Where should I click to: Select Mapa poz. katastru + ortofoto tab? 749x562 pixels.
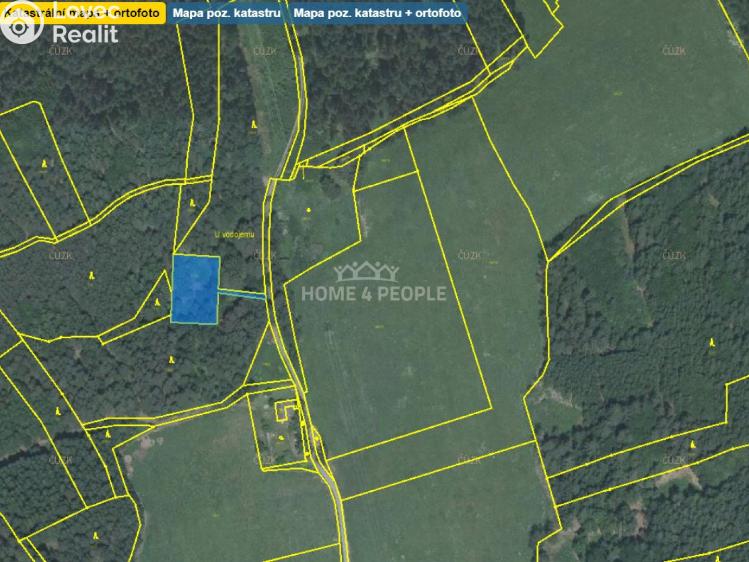pyautogui.click(x=377, y=13)
